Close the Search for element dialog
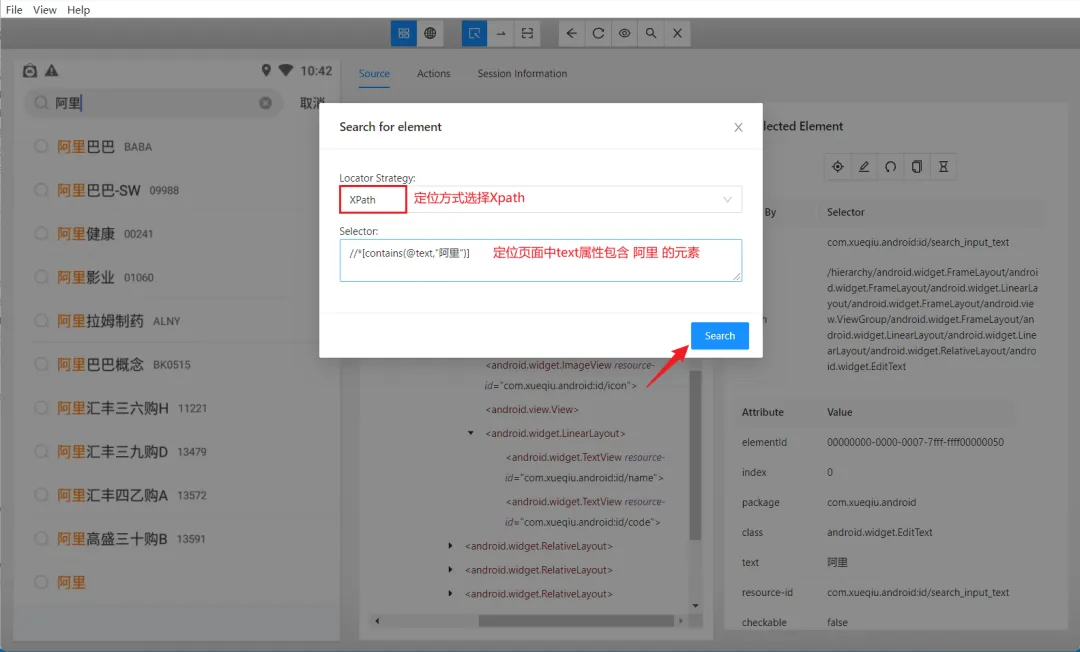Viewport: 1080px width, 652px height. point(738,127)
